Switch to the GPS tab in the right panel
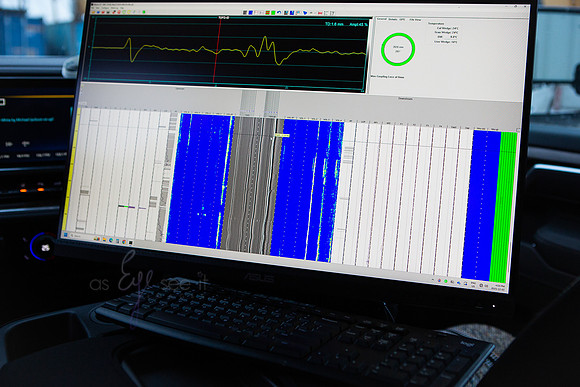The width and height of the screenshot is (580, 387). point(402,20)
